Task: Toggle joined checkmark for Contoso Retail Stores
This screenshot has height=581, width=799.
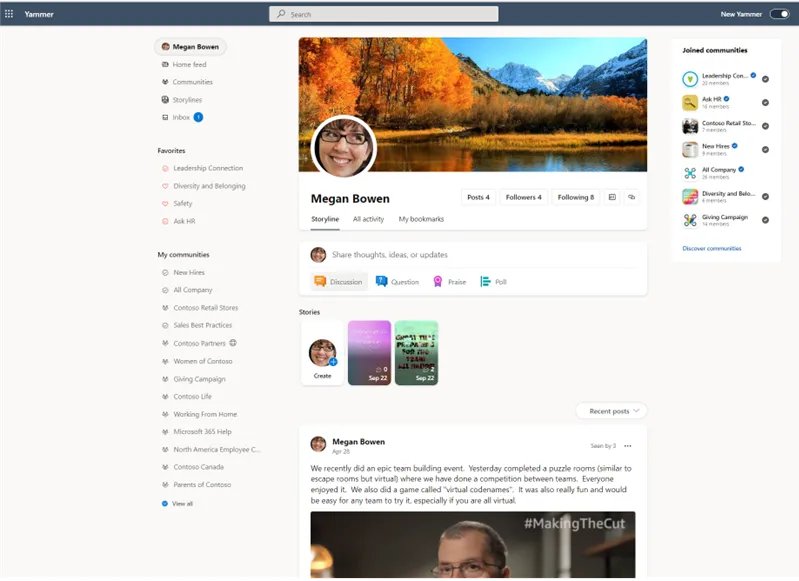Action: pos(765,126)
